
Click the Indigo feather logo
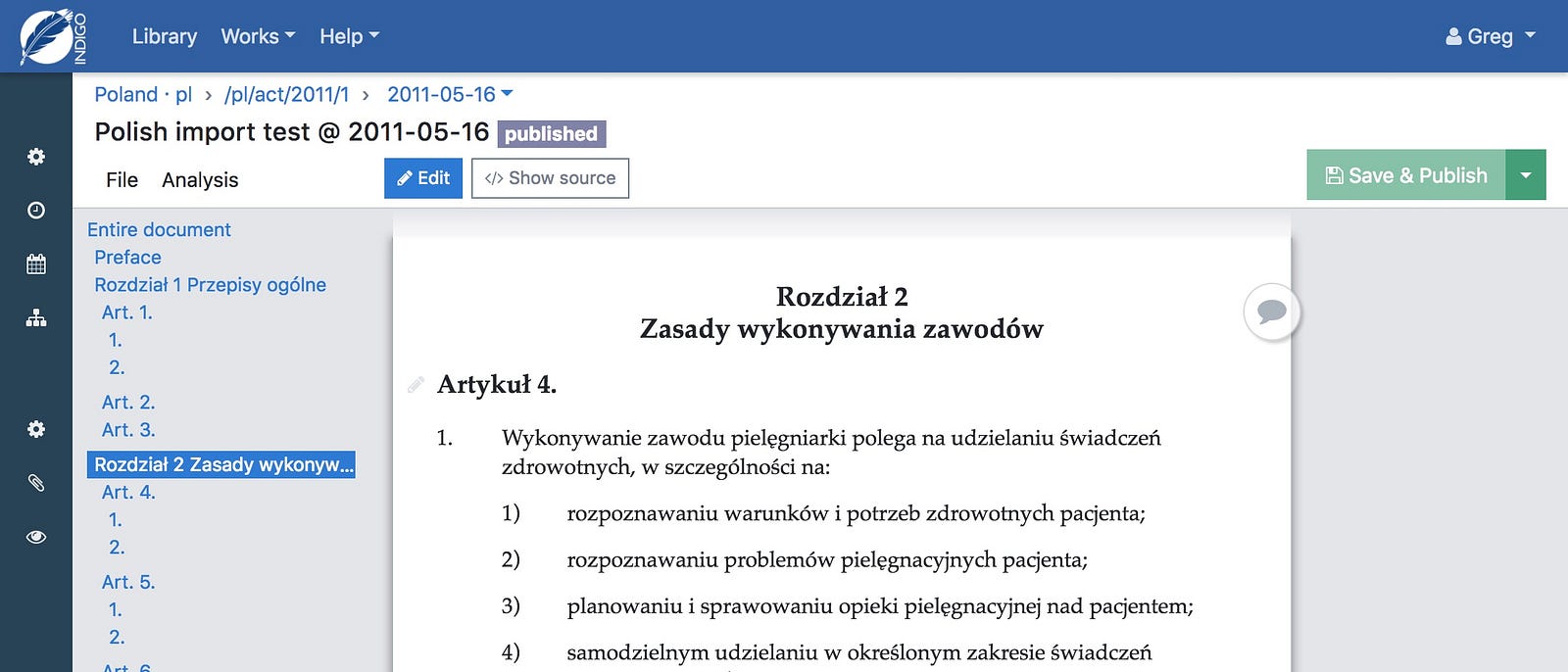click(53, 37)
